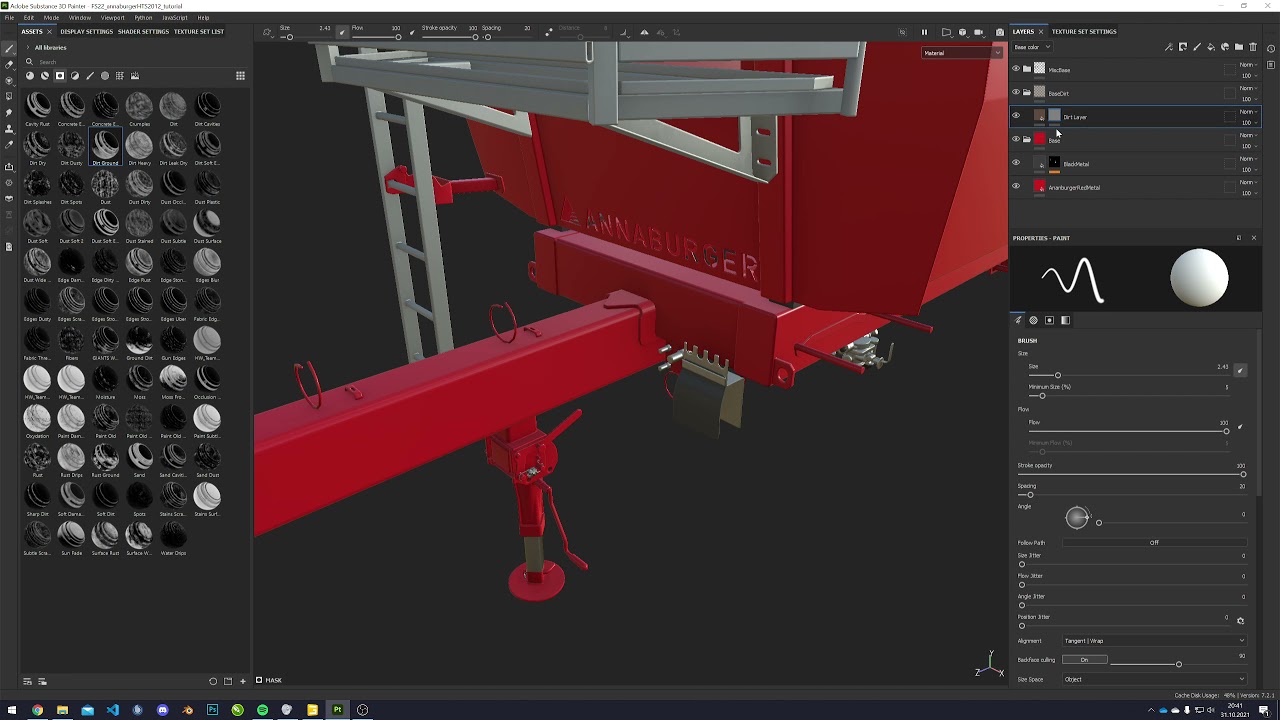1280x720 pixels.
Task: Open opacity dropdown for AnanburgerRedMetal layer
Action: [x=1247, y=193]
